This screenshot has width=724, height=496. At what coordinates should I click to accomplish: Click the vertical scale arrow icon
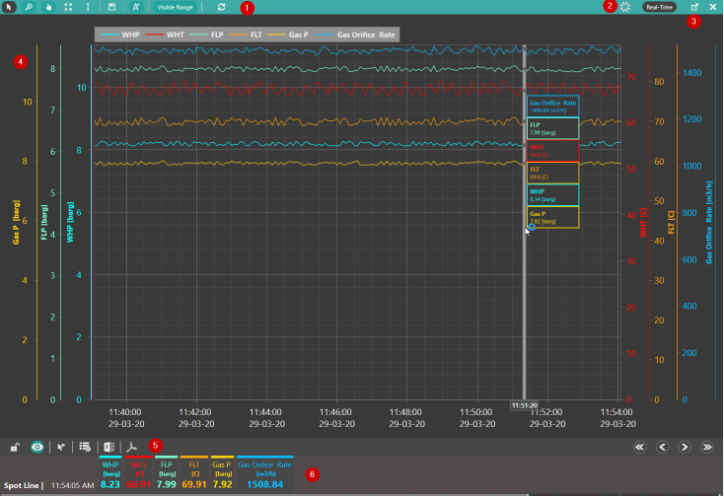point(88,7)
